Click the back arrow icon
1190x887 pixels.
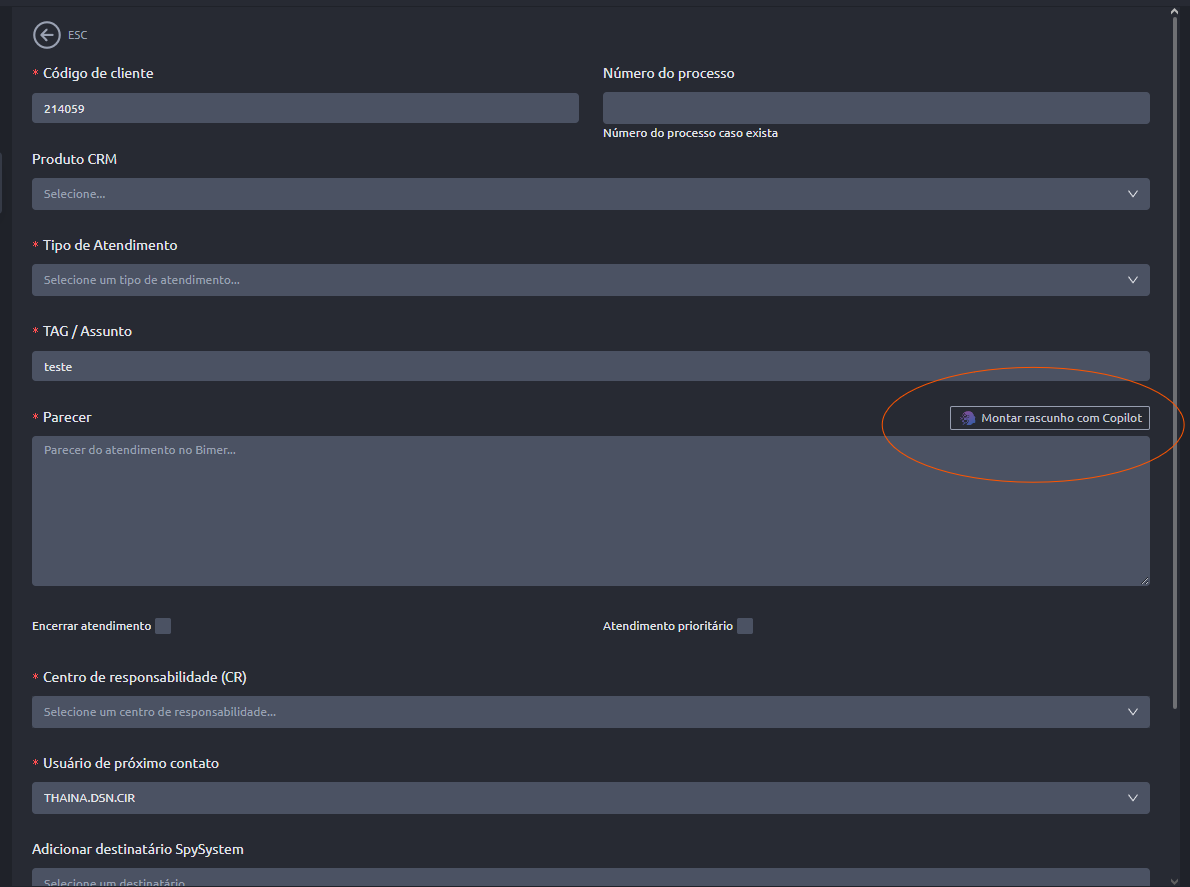[x=46, y=35]
